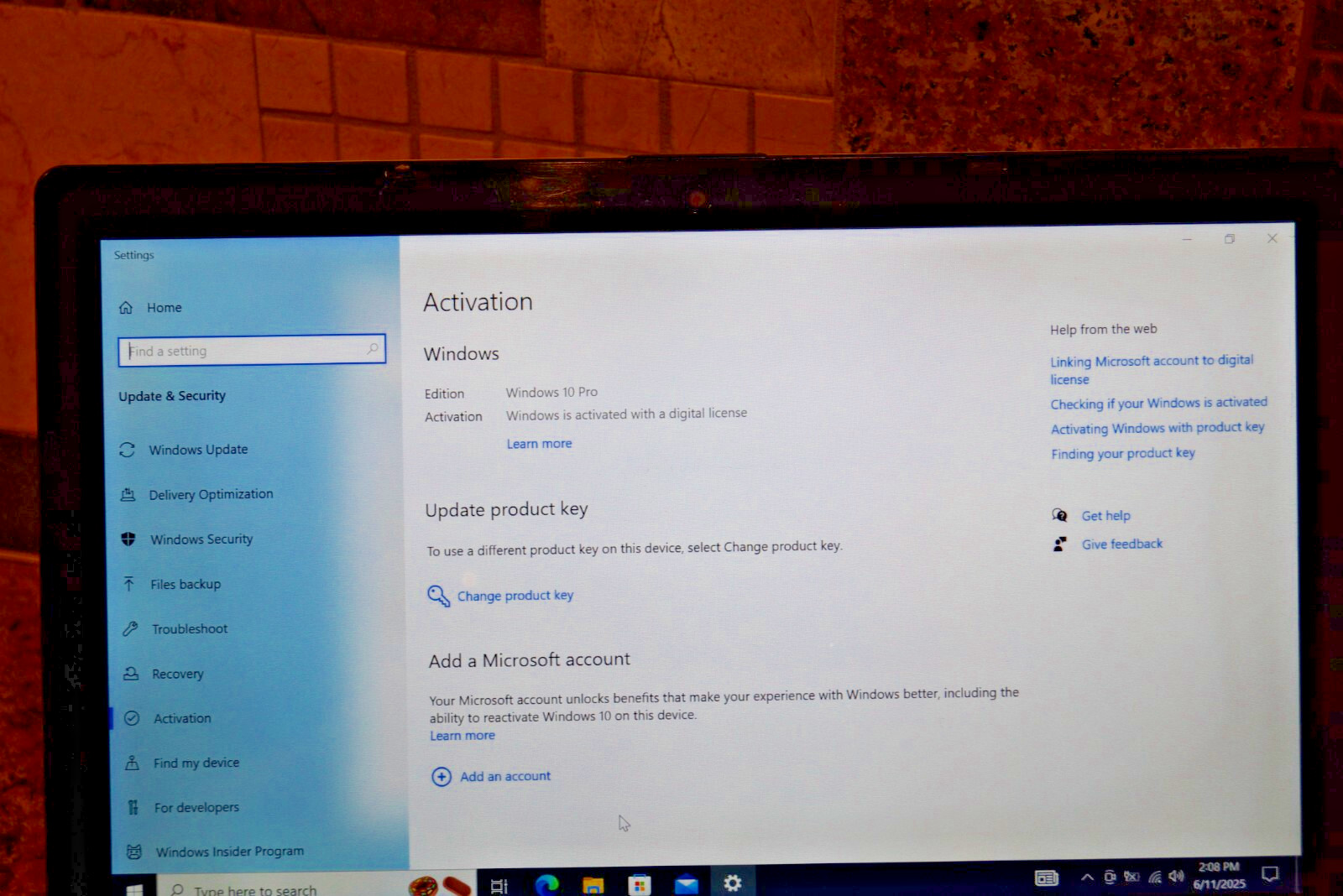Click the Wi-Fi network tray icon
Viewport: 1343px width, 896px height.
coord(1155,877)
